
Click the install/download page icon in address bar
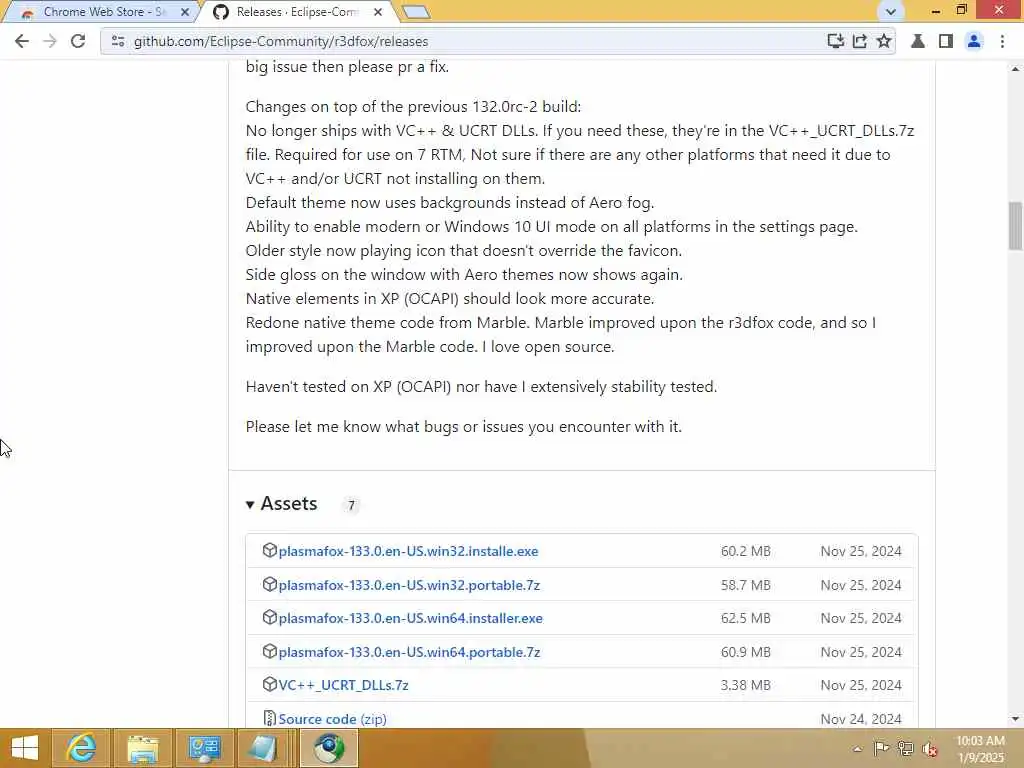tap(835, 41)
